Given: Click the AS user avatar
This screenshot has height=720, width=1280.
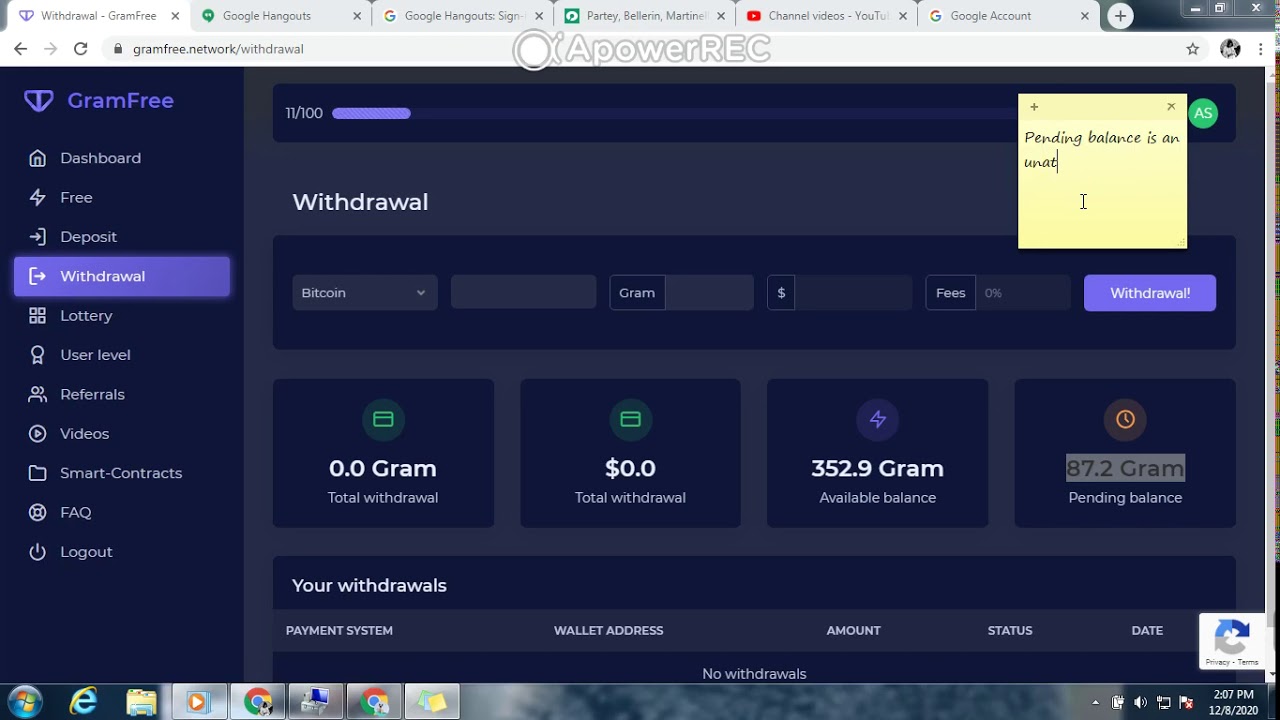Looking at the screenshot, I should tap(1203, 113).
